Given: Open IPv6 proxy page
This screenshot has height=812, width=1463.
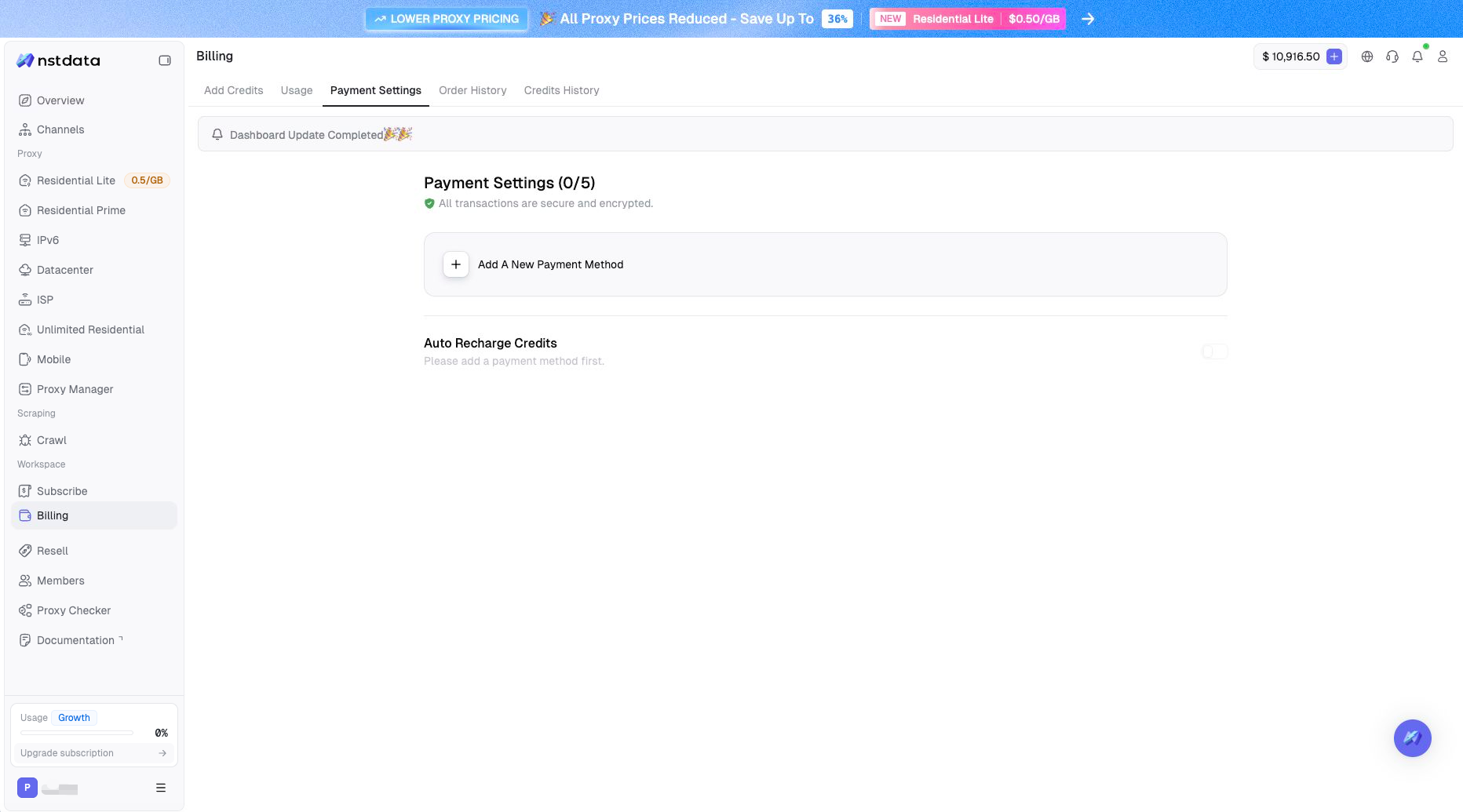Looking at the screenshot, I should (x=94, y=240).
